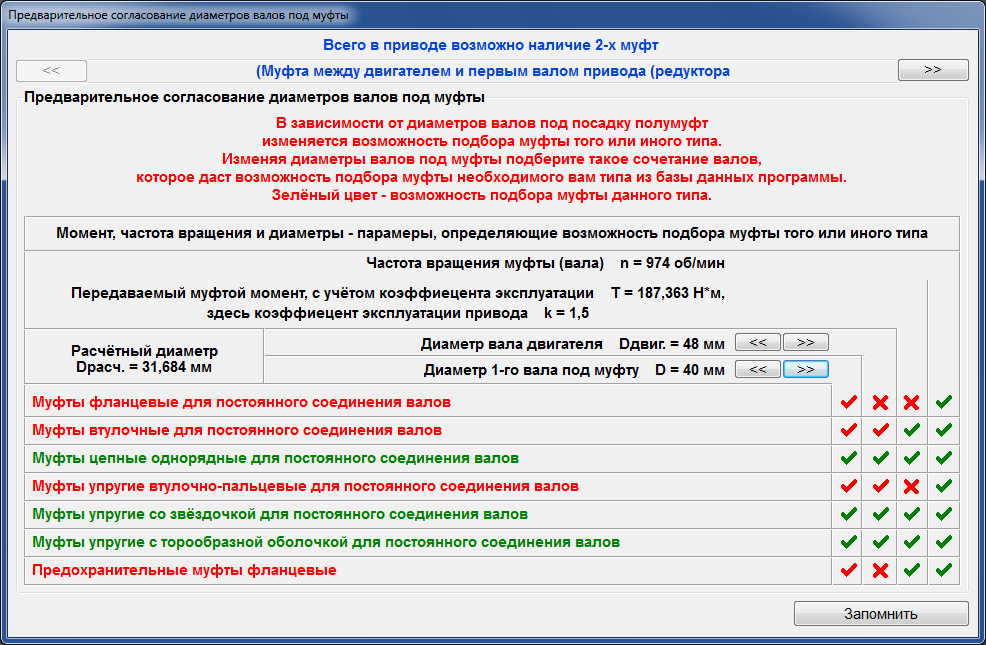Go to previous coupling with top '<<' button
Viewport: 986px width, 645px height.
52,70
